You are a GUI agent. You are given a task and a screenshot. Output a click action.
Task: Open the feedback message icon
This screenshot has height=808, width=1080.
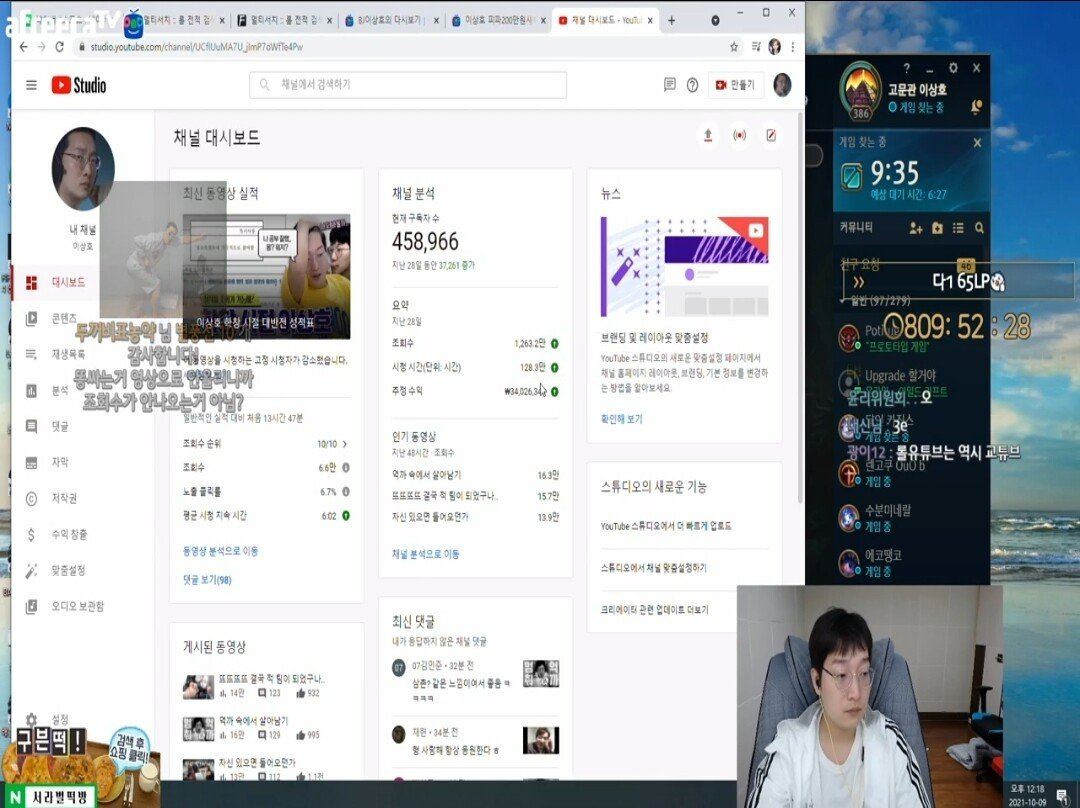tap(669, 85)
